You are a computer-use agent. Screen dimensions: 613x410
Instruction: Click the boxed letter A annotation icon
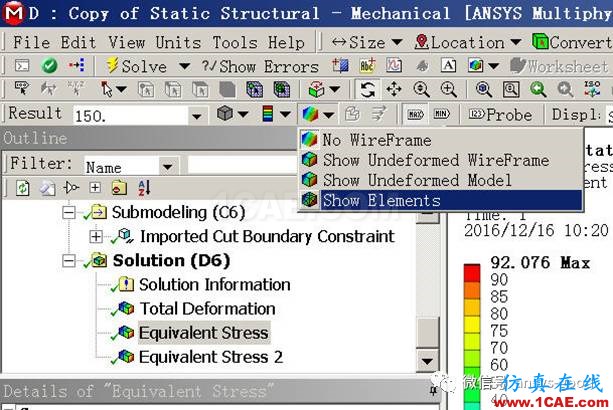click(x=448, y=65)
